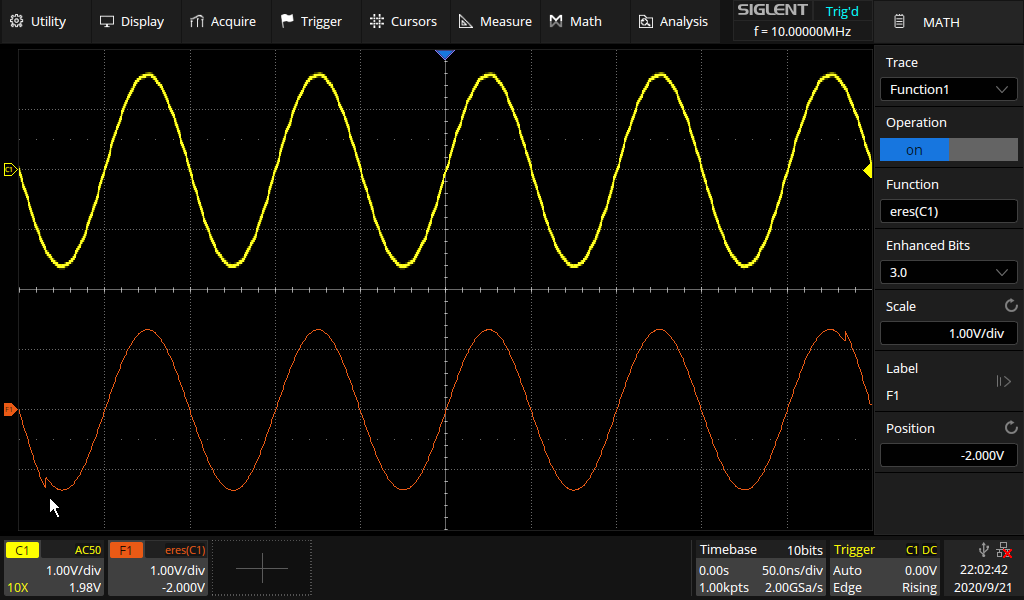The image size is (1024, 600).
Task: Click the 10bits resolution label
Action: point(805,550)
